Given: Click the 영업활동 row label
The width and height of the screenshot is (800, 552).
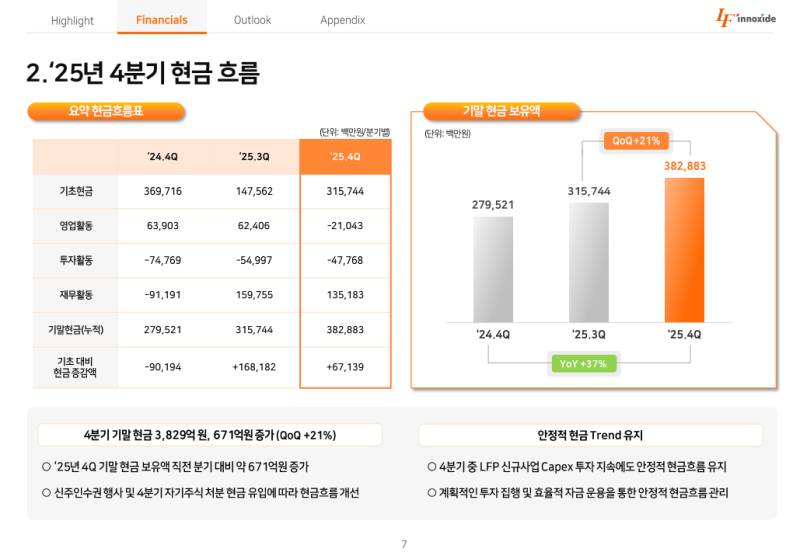Looking at the screenshot, I should pyautogui.click(x=76, y=226).
